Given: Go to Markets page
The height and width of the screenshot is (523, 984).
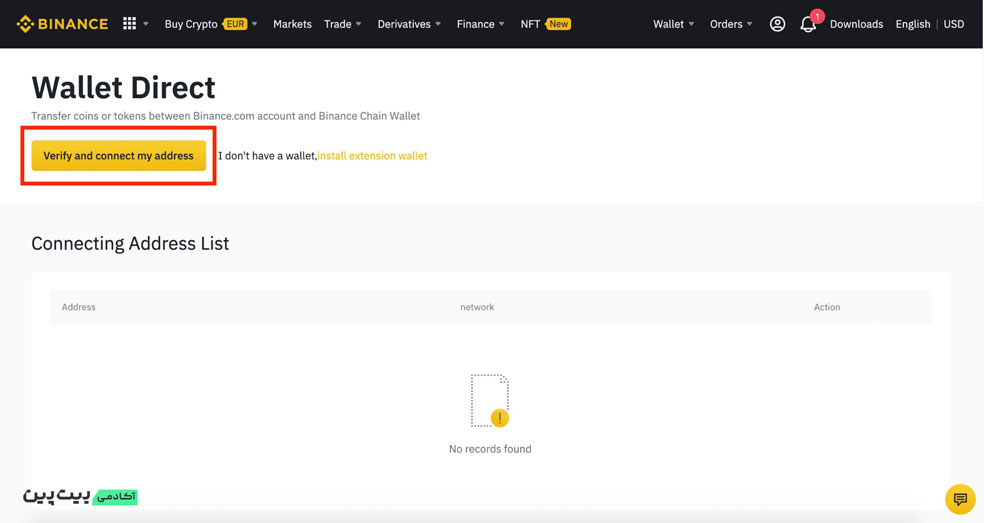Looking at the screenshot, I should [x=292, y=24].
